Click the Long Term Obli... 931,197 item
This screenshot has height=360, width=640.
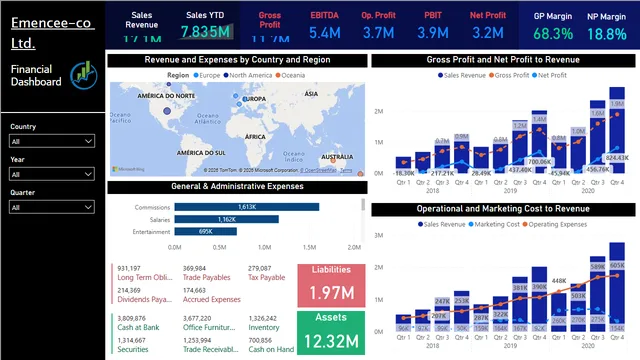(144, 273)
